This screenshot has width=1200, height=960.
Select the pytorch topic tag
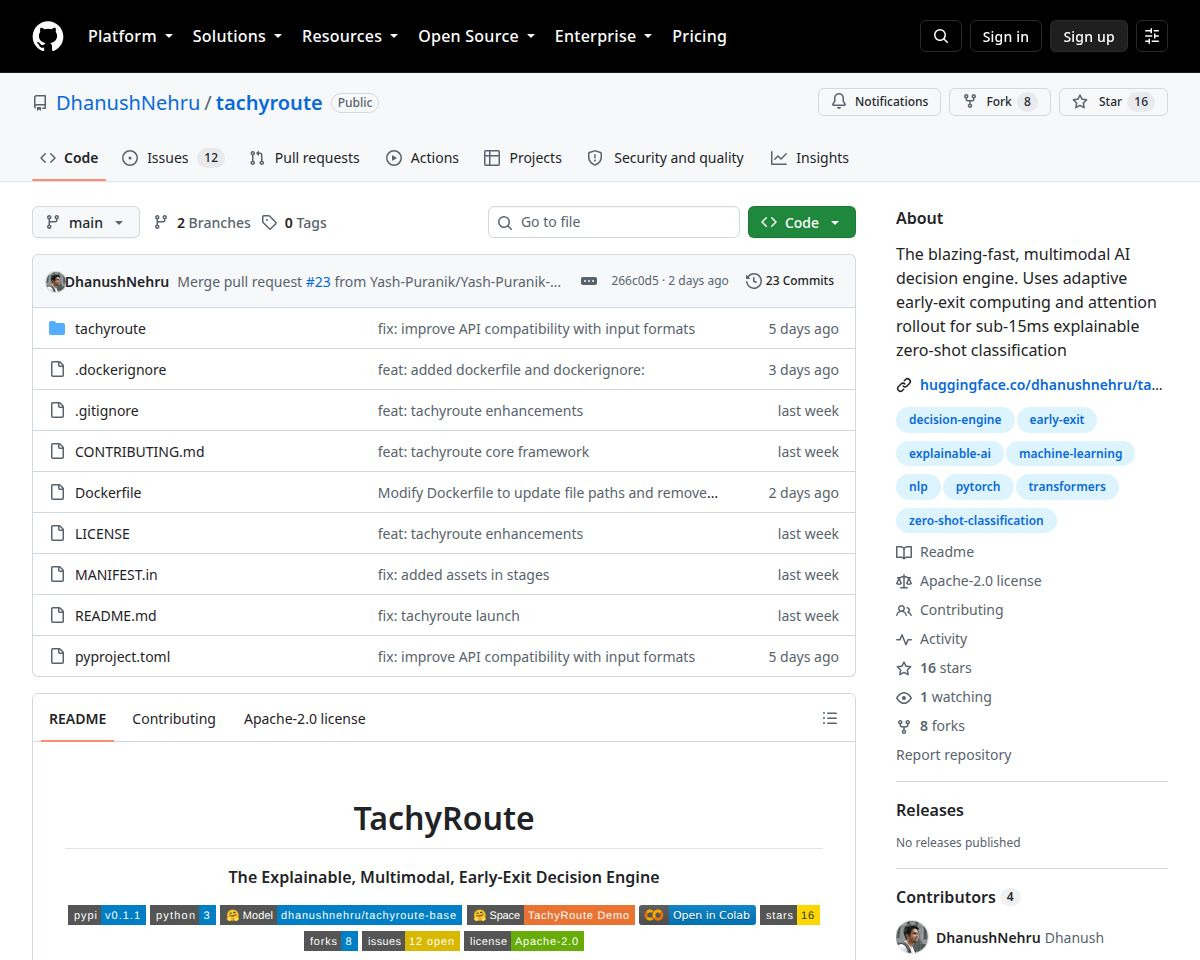(978, 487)
